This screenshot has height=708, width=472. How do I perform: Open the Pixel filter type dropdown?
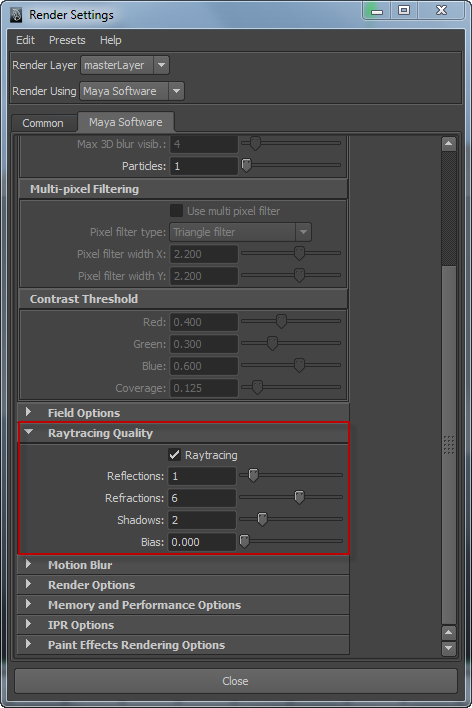[x=240, y=232]
